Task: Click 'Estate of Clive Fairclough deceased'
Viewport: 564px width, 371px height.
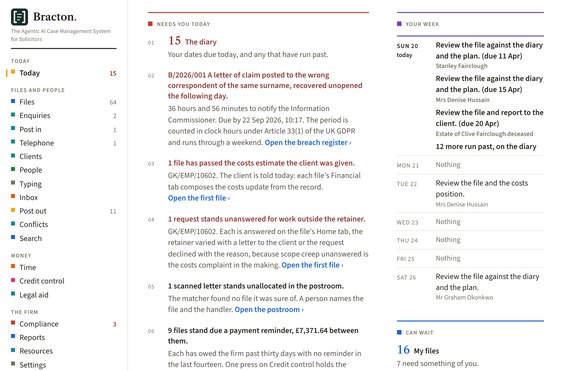Action: click(484, 134)
